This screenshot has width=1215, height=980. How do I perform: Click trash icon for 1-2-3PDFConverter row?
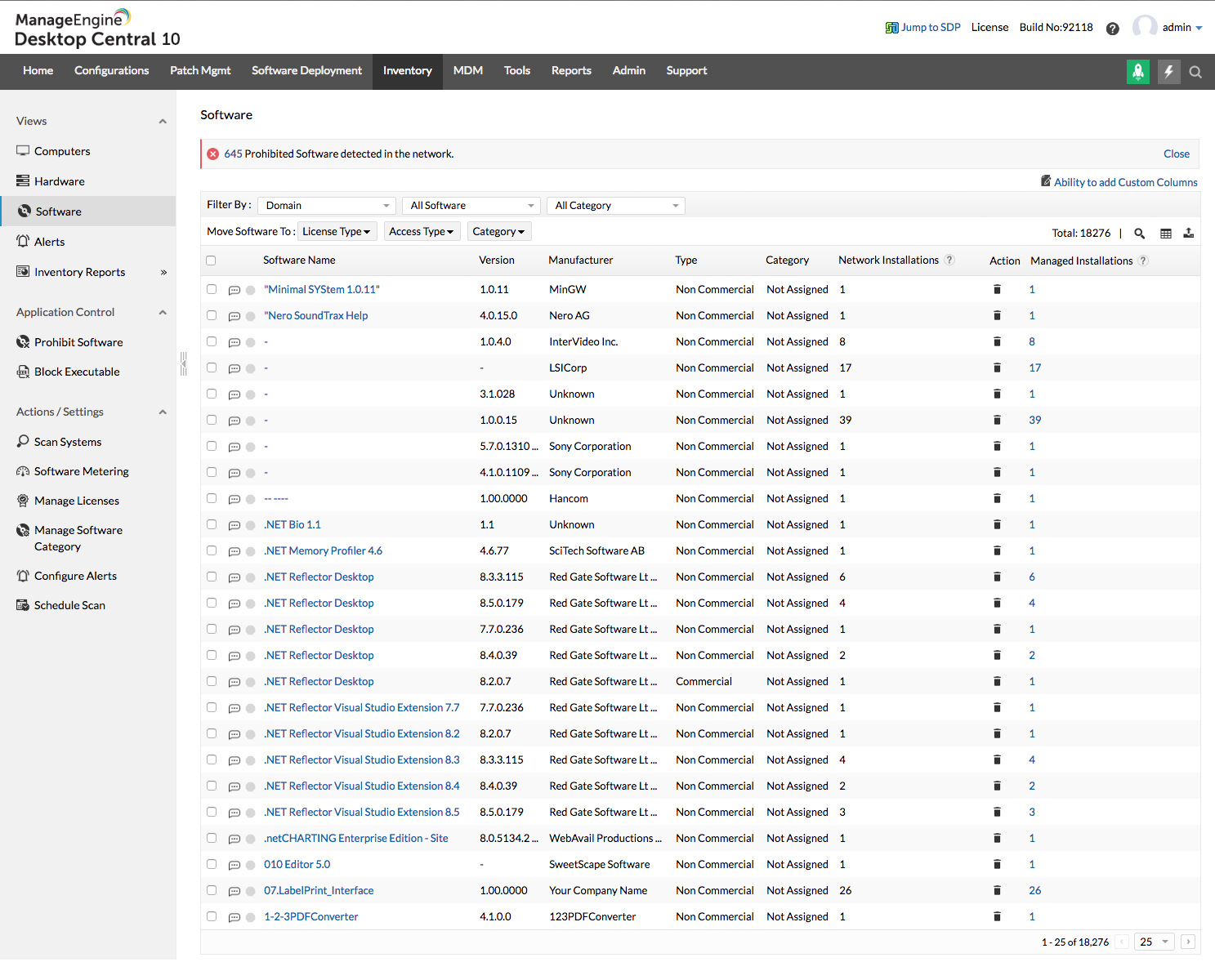997,916
